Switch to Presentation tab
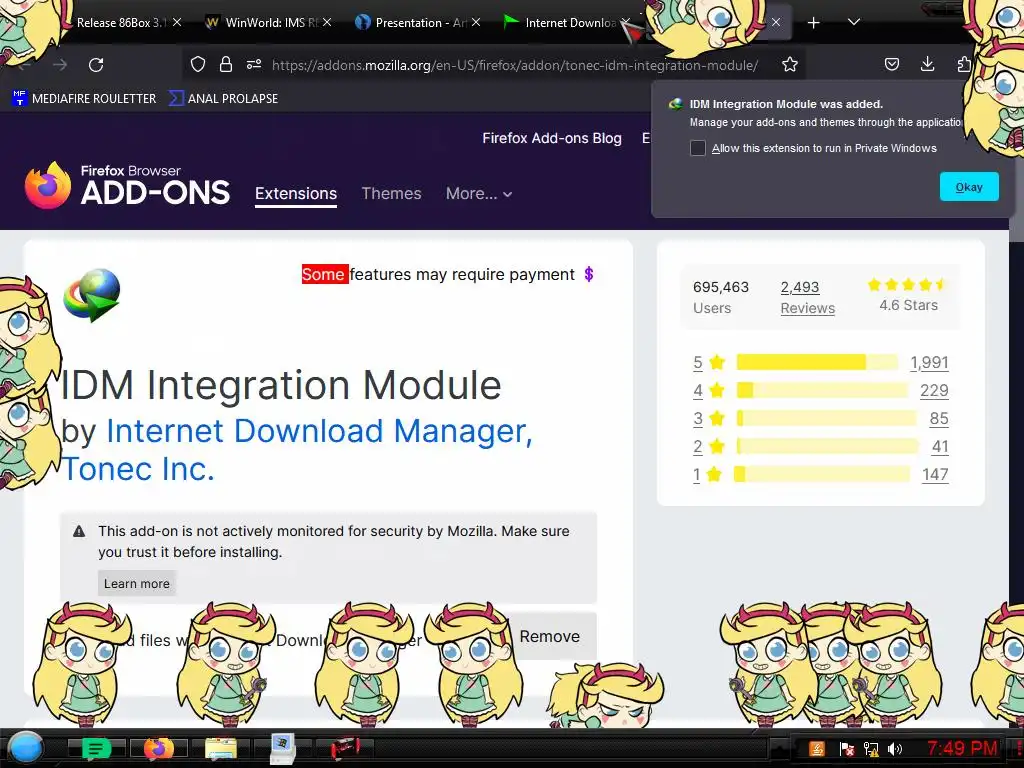The image size is (1024, 768). click(x=418, y=23)
